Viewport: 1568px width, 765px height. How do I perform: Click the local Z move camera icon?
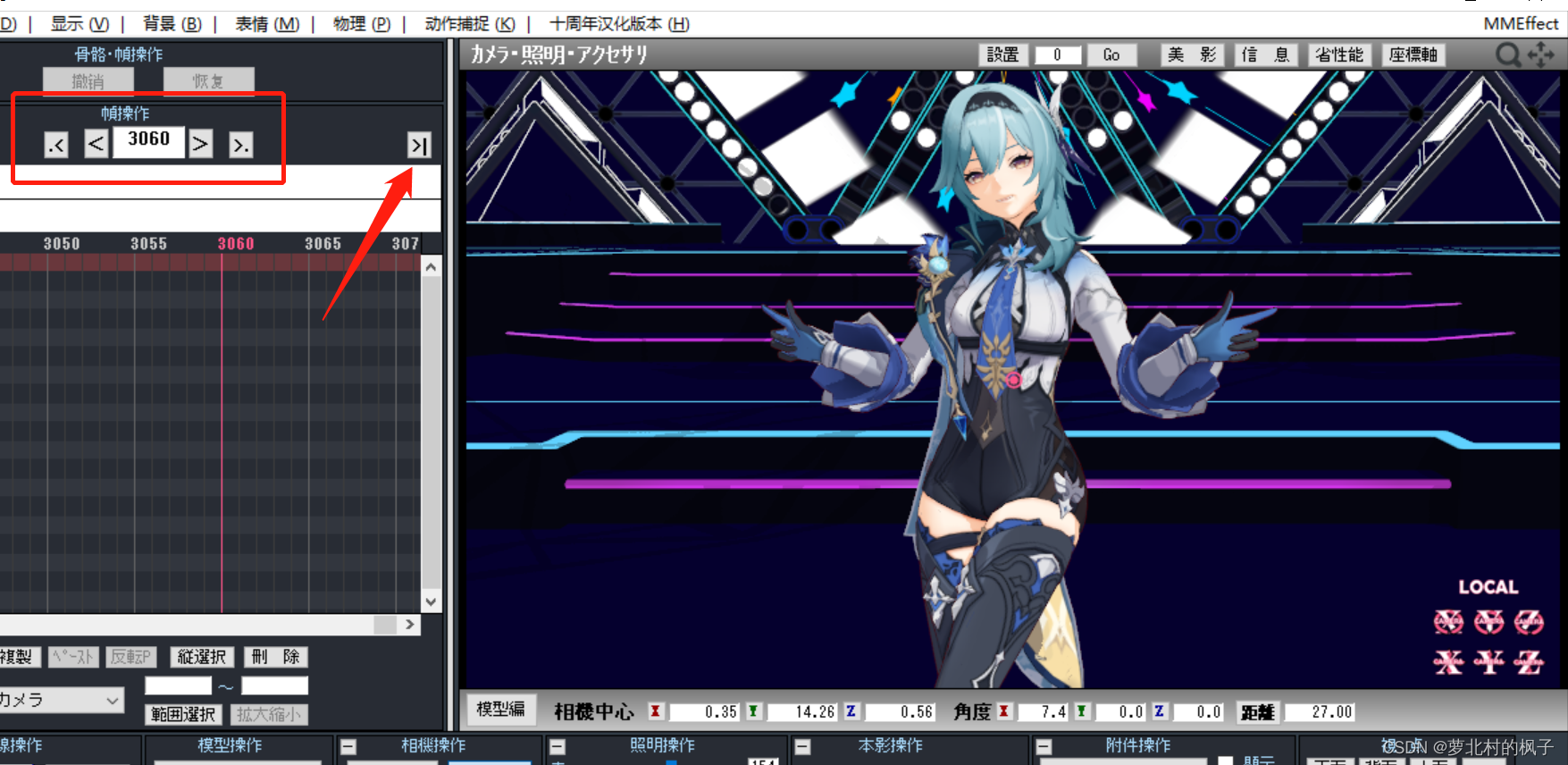click(x=1529, y=661)
